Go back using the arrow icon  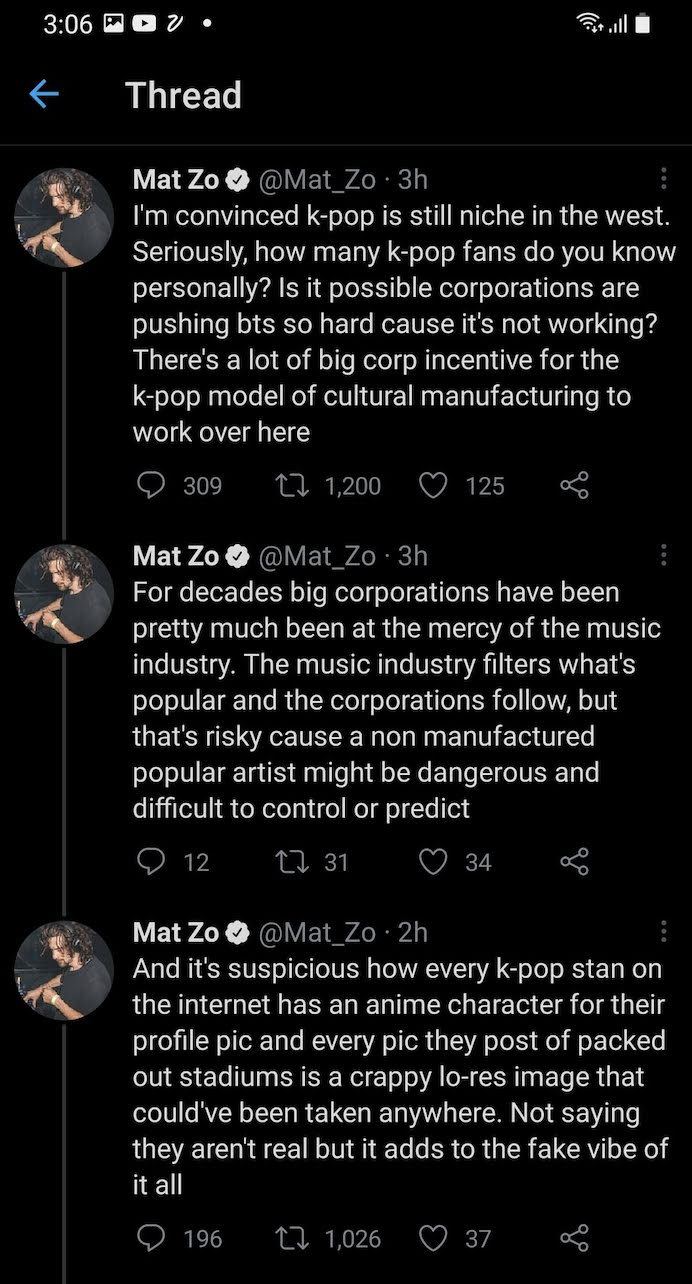pos(45,95)
